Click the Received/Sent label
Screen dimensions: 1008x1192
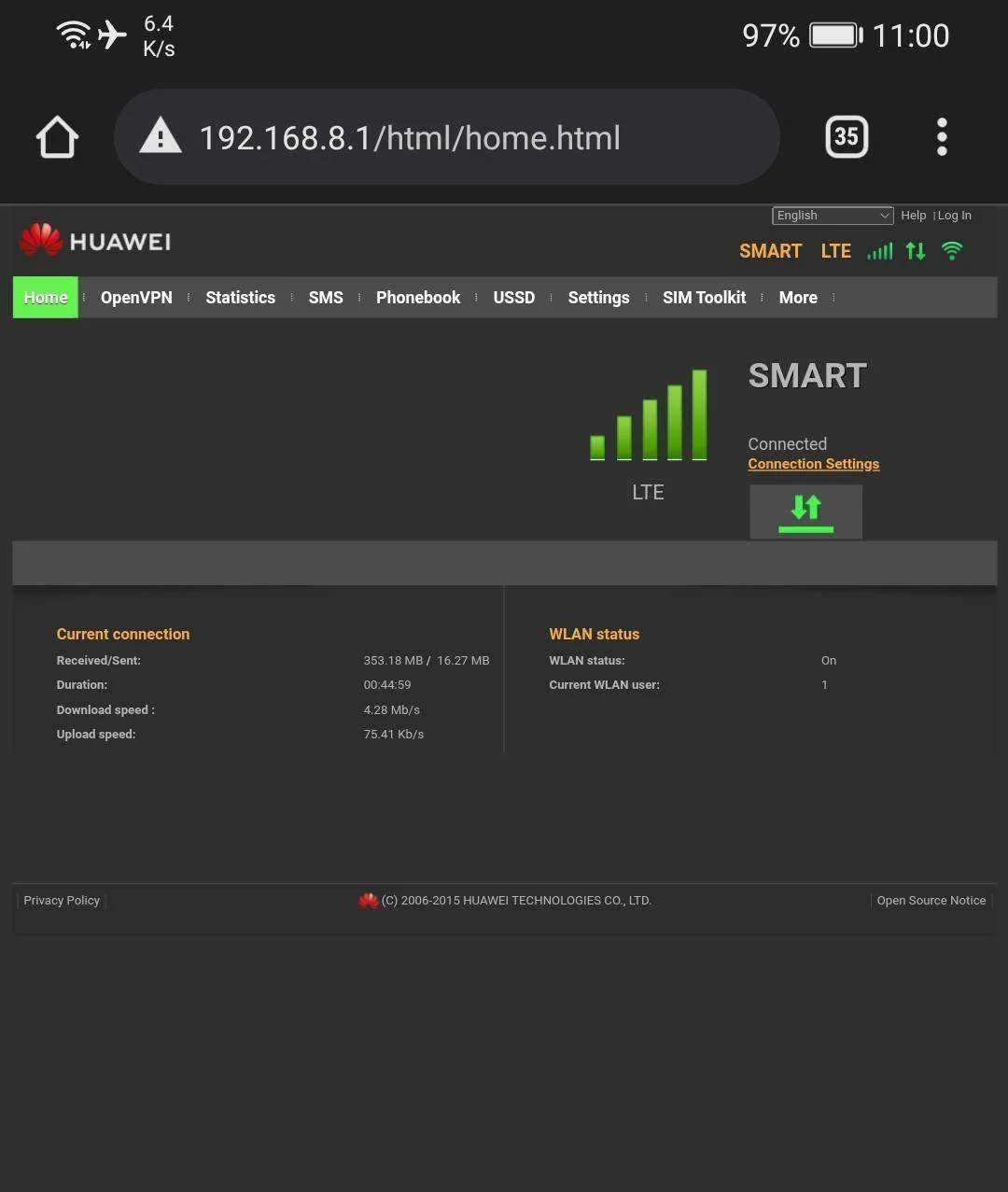point(98,660)
